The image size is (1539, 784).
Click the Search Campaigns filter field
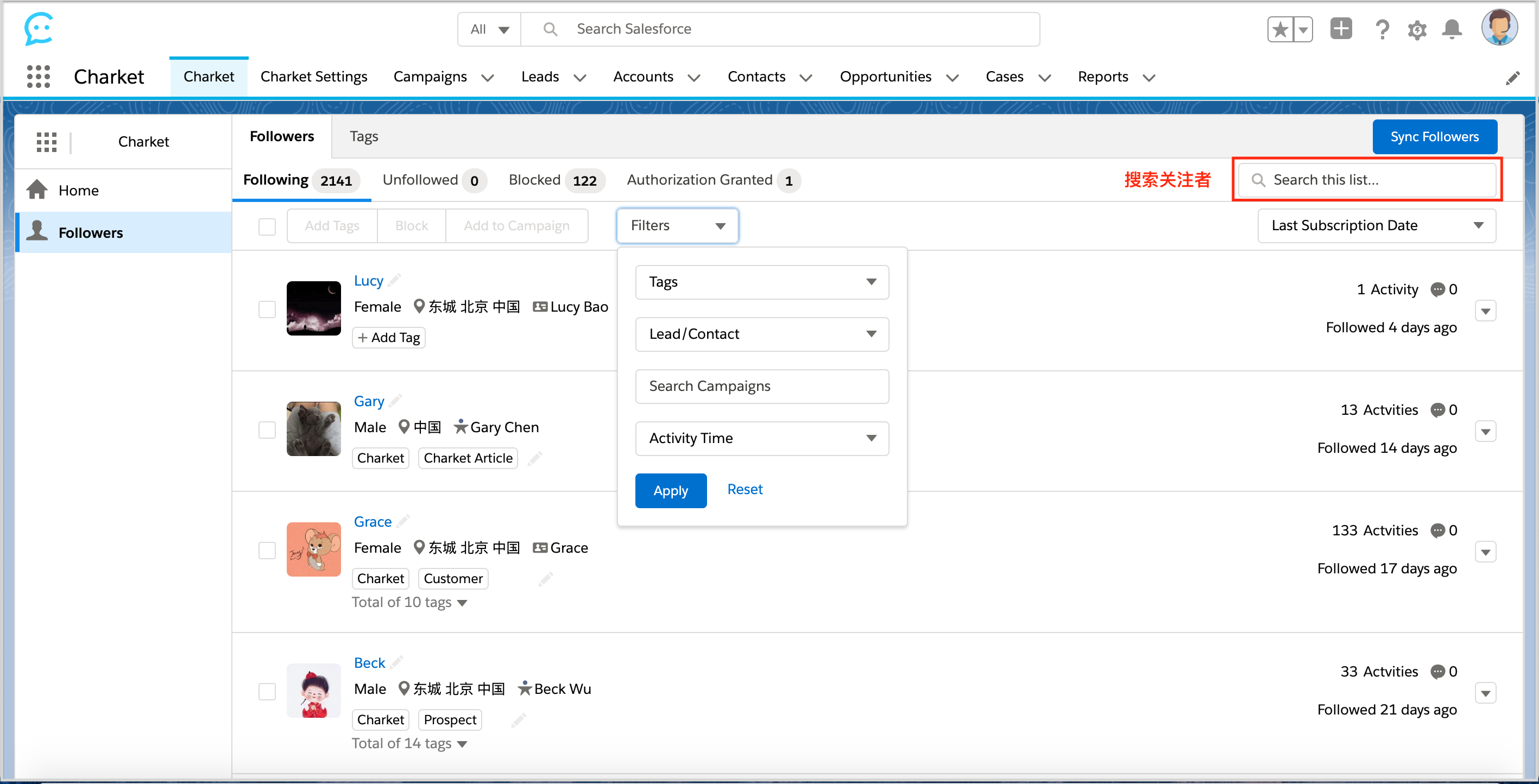click(762, 387)
